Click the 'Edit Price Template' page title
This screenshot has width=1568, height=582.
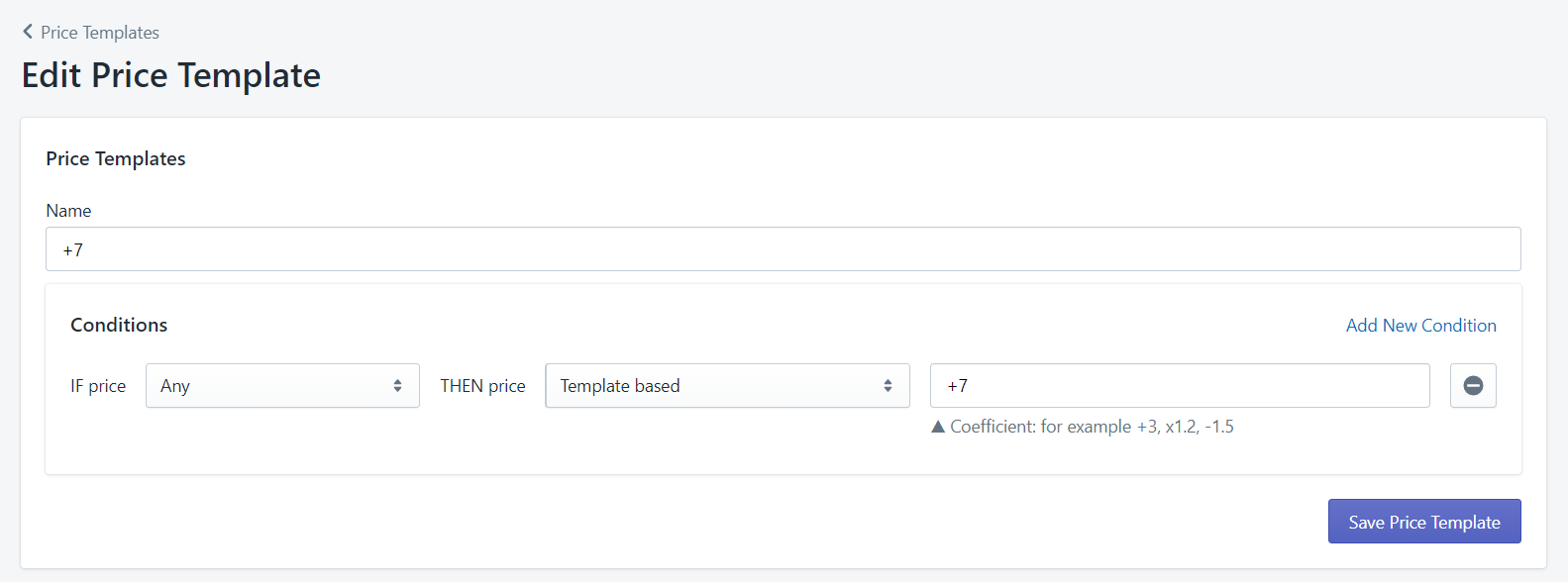pos(171,75)
